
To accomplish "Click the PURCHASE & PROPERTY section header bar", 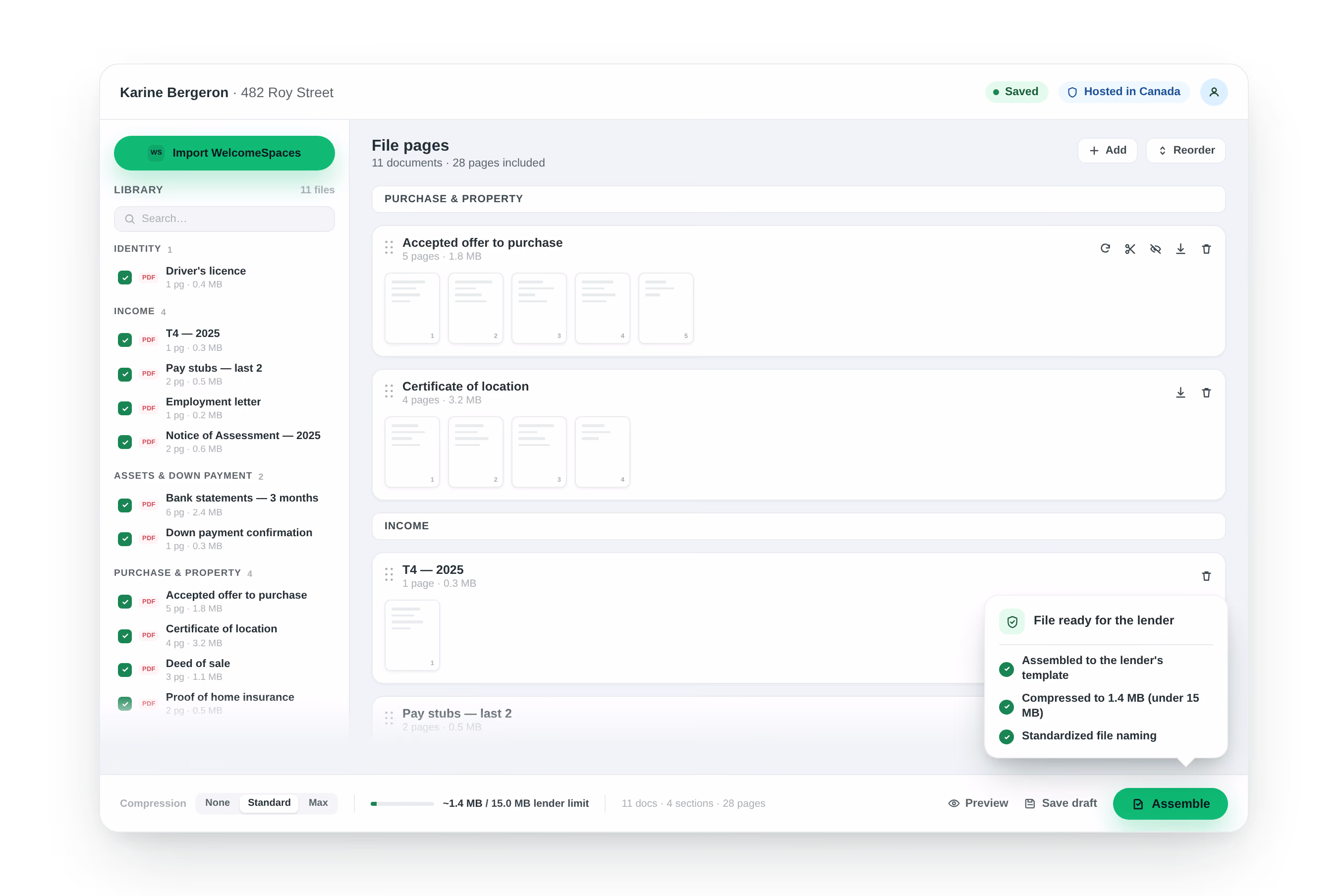I will [798, 199].
